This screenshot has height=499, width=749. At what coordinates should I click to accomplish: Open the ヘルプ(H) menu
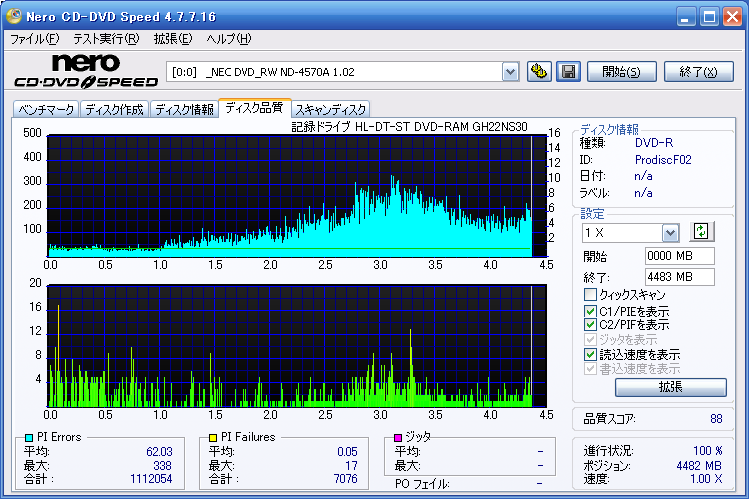coord(228,39)
